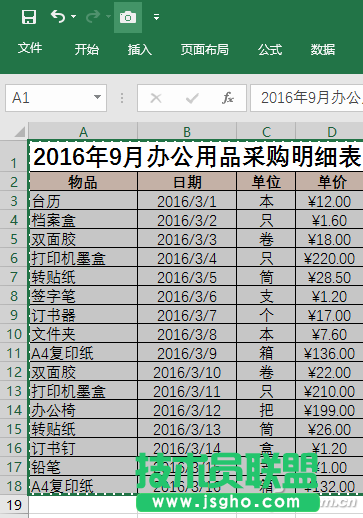Click the unit cell 箱 in row 11
The image size is (363, 518).
pos(266,353)
